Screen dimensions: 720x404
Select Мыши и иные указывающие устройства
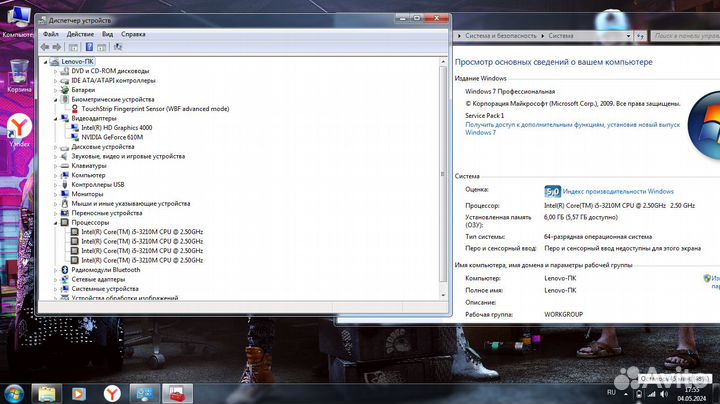click(130, 203)
